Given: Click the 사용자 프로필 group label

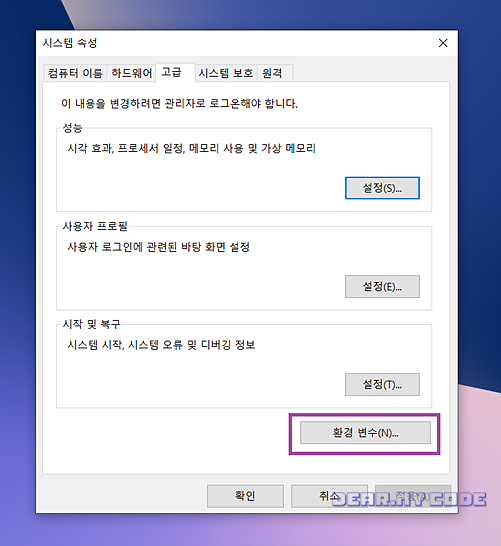Looking at the screenshot, I should [x=95, y=226].
